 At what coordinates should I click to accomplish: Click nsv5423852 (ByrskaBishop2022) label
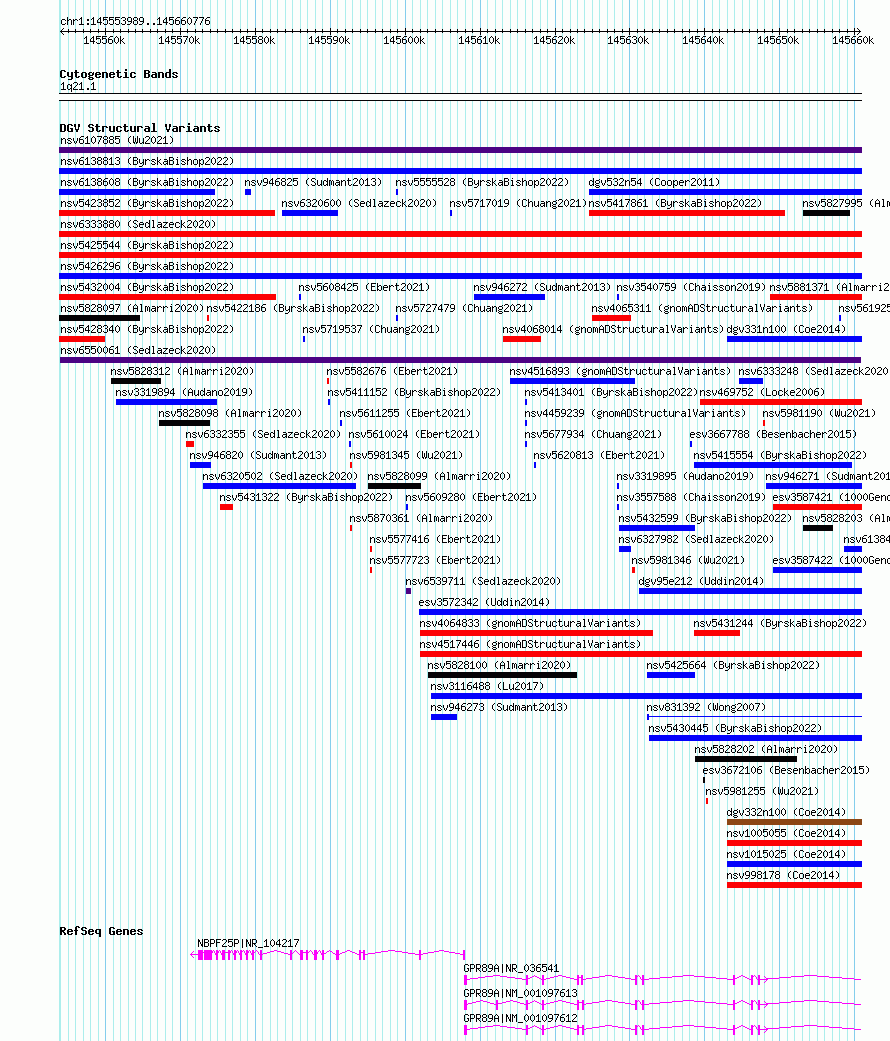pos(147,203)
